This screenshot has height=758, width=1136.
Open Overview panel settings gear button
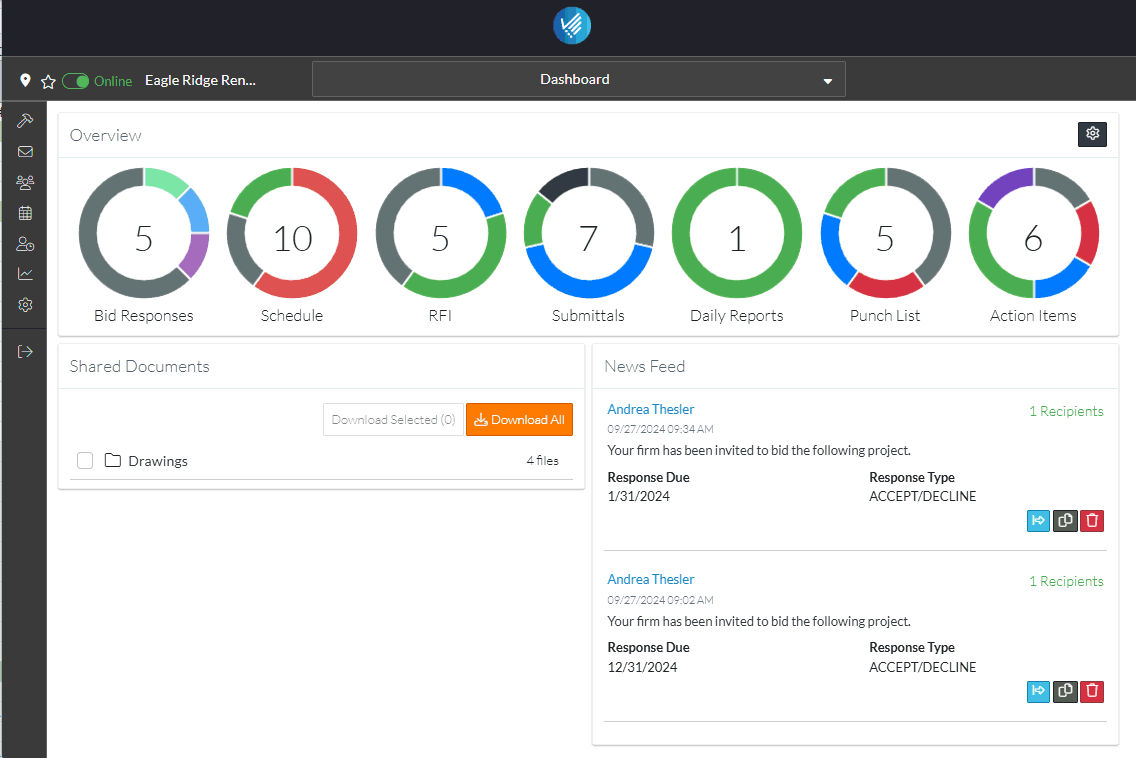(x=1092, y=134)
